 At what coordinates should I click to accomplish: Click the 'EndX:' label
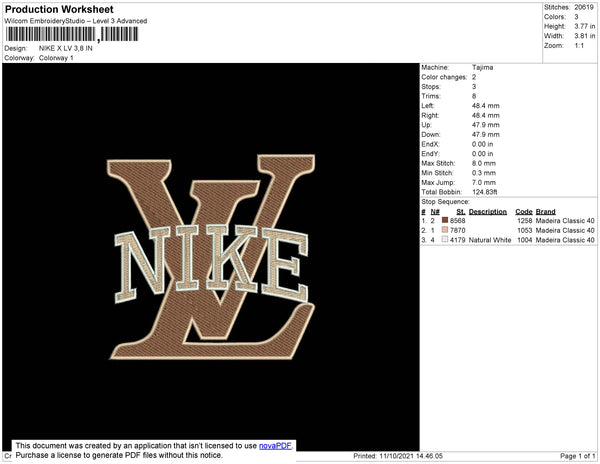pos(430,144)
